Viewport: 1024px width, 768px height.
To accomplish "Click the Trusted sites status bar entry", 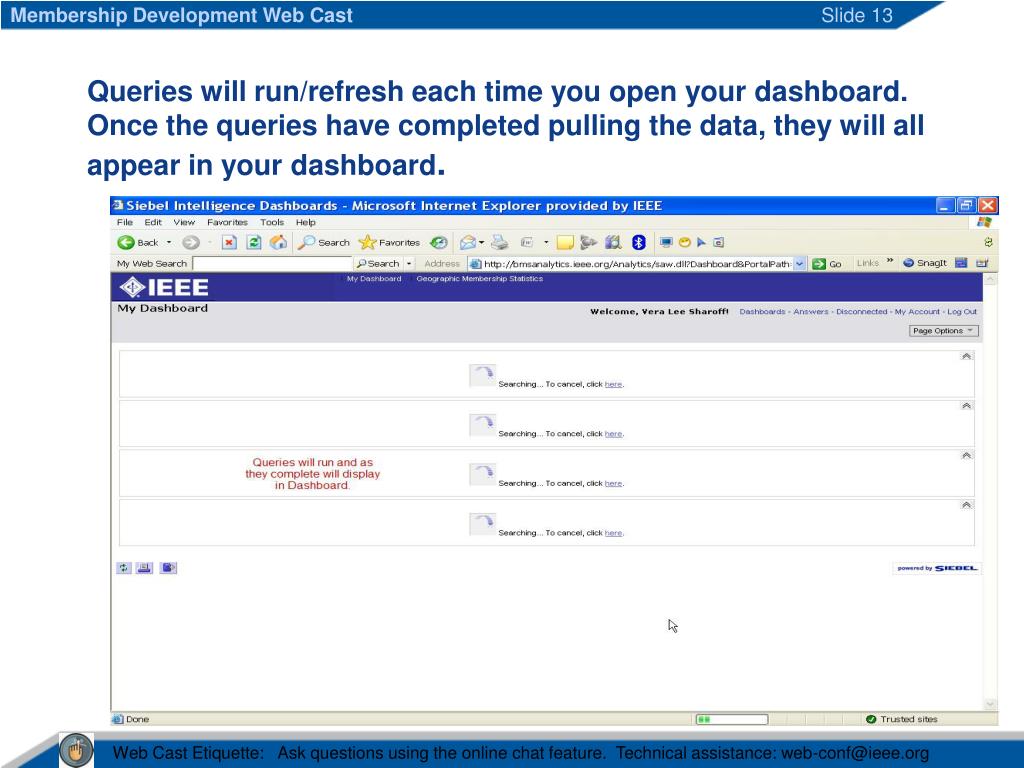I will (x=902, y=720).
